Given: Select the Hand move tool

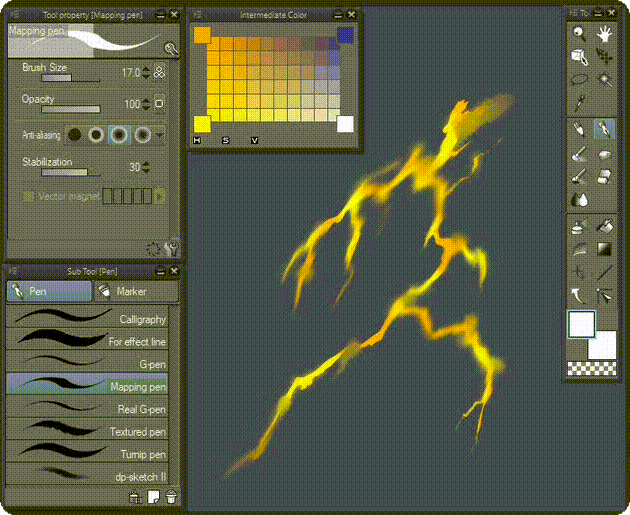Looking at the screenshot, I should point(604,34).
